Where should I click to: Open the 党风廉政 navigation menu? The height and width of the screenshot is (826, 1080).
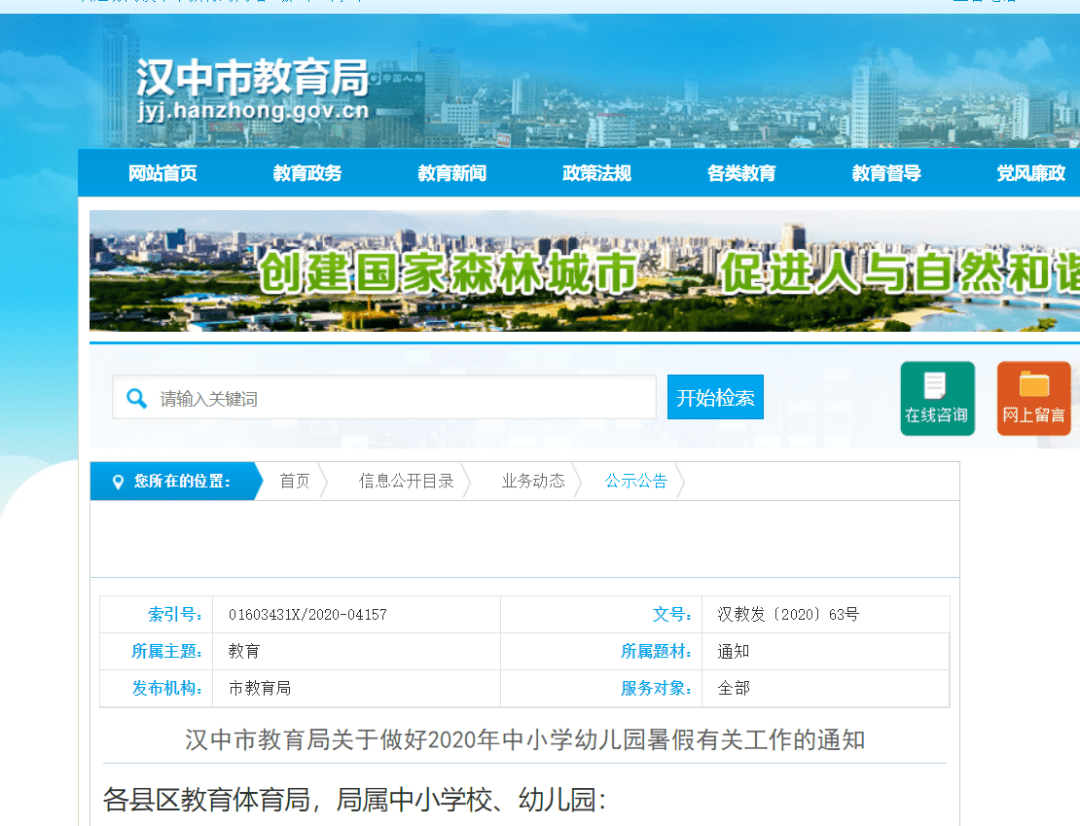click(1028, 172)
